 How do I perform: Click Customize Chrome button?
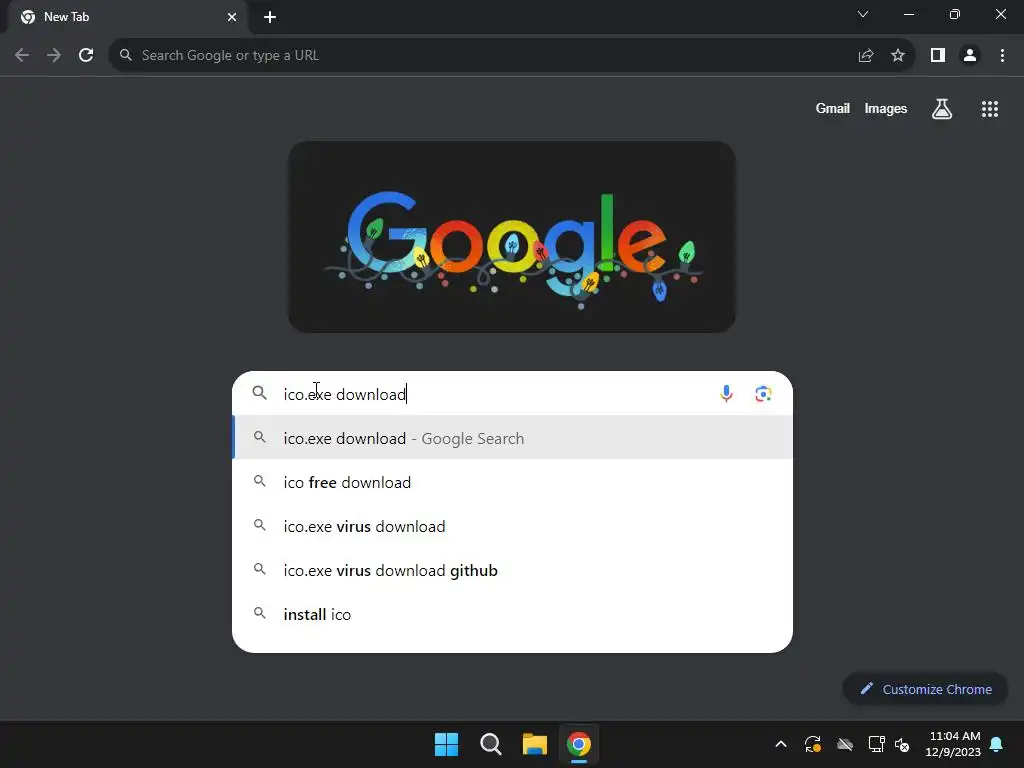click(925, 689)
